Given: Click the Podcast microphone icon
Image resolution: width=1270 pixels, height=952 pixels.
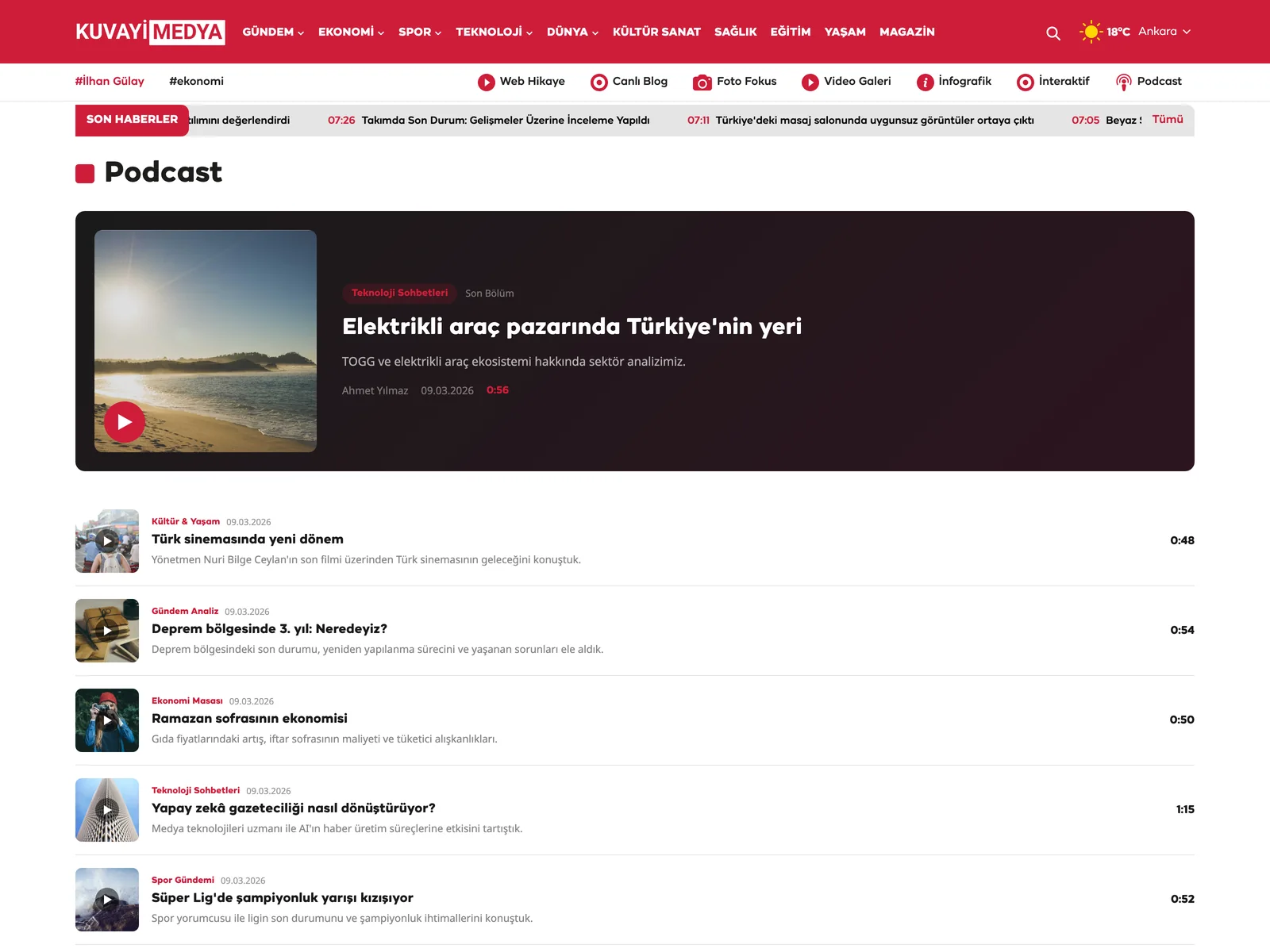Looking at the screenshot, I should [x=1124, y=83].
